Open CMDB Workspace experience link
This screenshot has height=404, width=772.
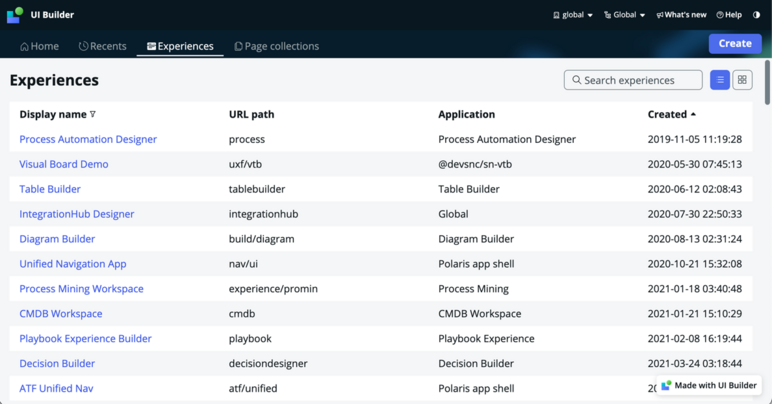coord(61,314)
